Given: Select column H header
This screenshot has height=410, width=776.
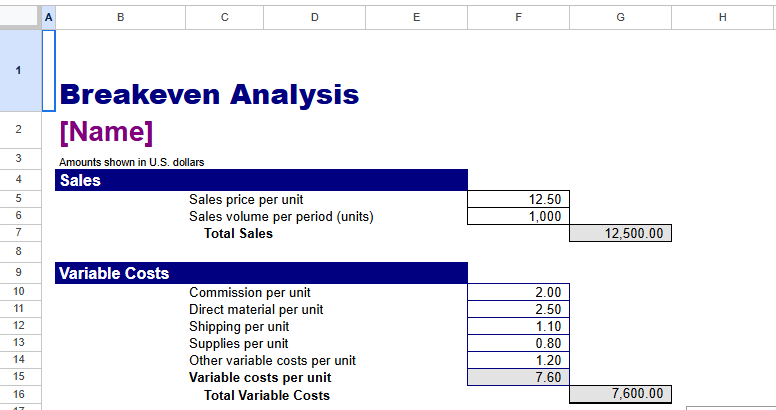Looking at the screenshot, I should [722, 17].
